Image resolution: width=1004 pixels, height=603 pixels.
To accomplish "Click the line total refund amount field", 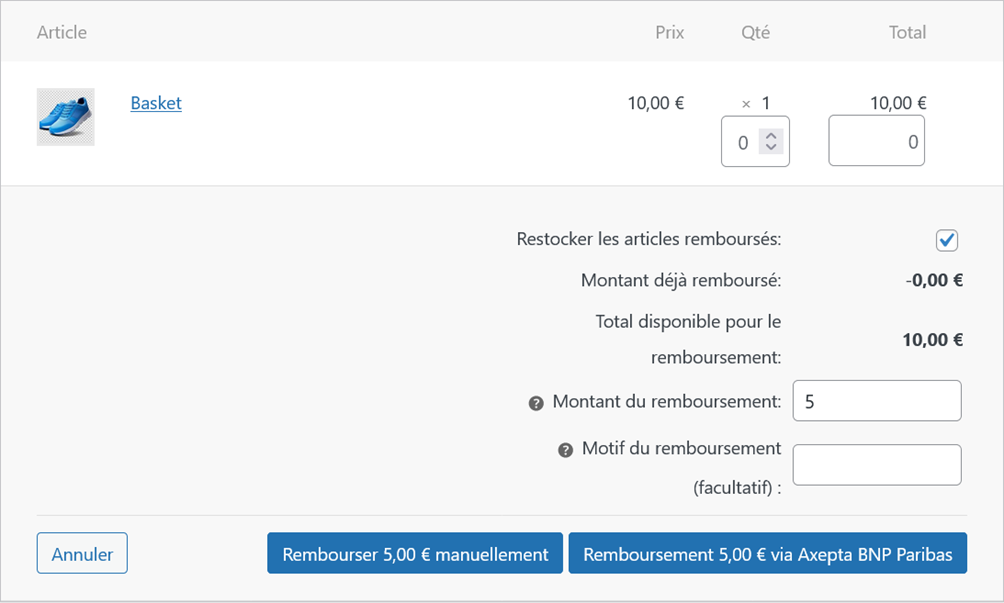I will tap(876, 142).
